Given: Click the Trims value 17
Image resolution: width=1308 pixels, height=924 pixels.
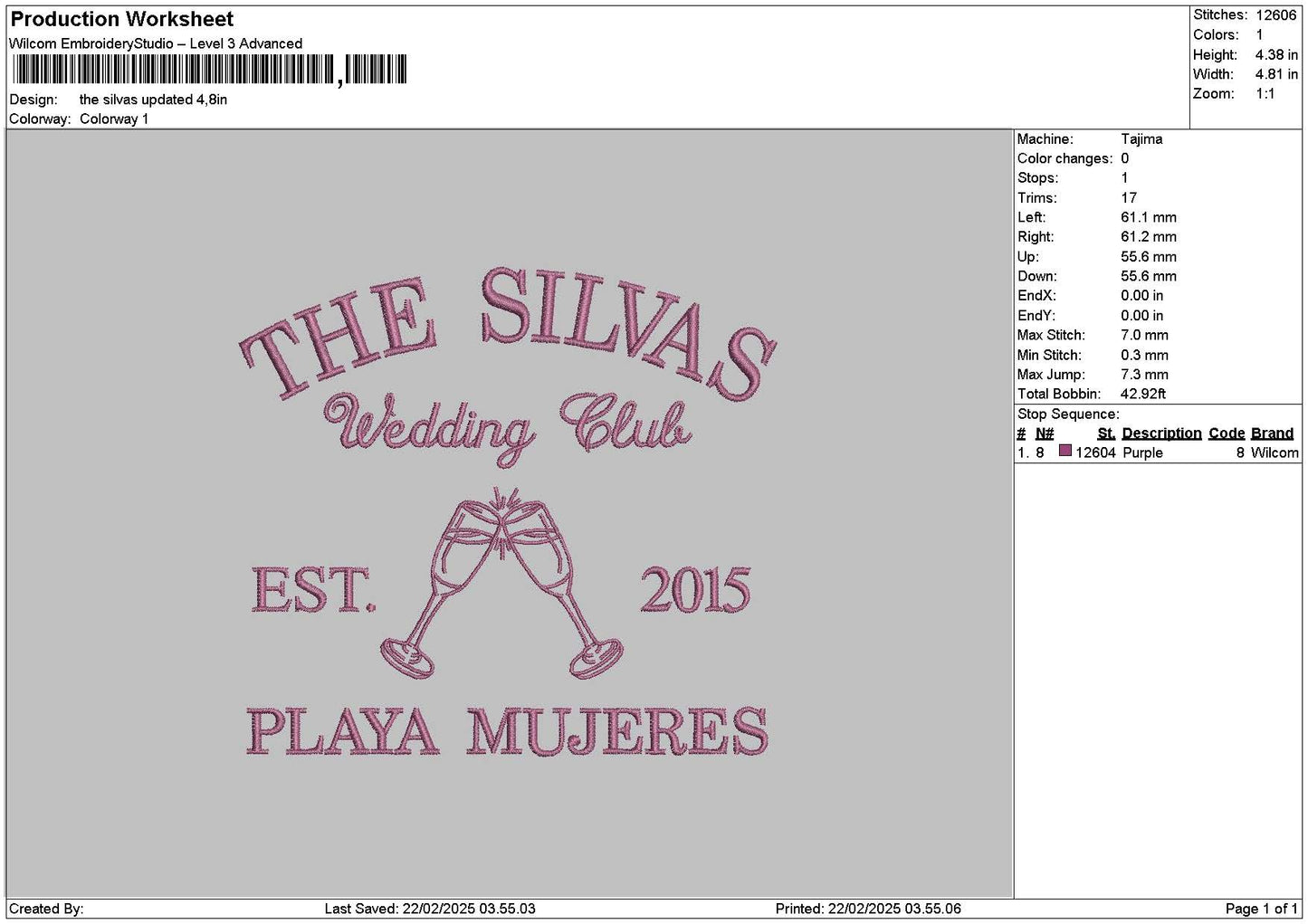Looking at the screenshot, I should tap(1129, 197).
